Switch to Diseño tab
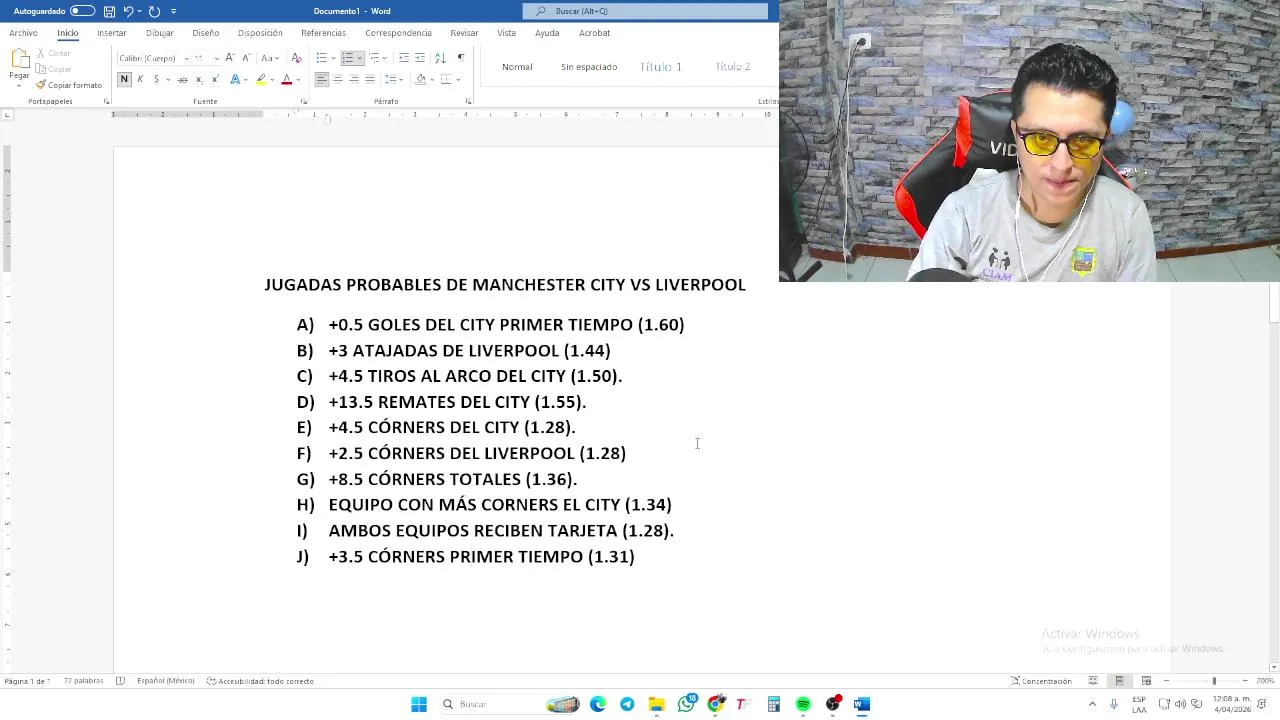The height and width of the screenshot is (720, 1280). point(206,33)
